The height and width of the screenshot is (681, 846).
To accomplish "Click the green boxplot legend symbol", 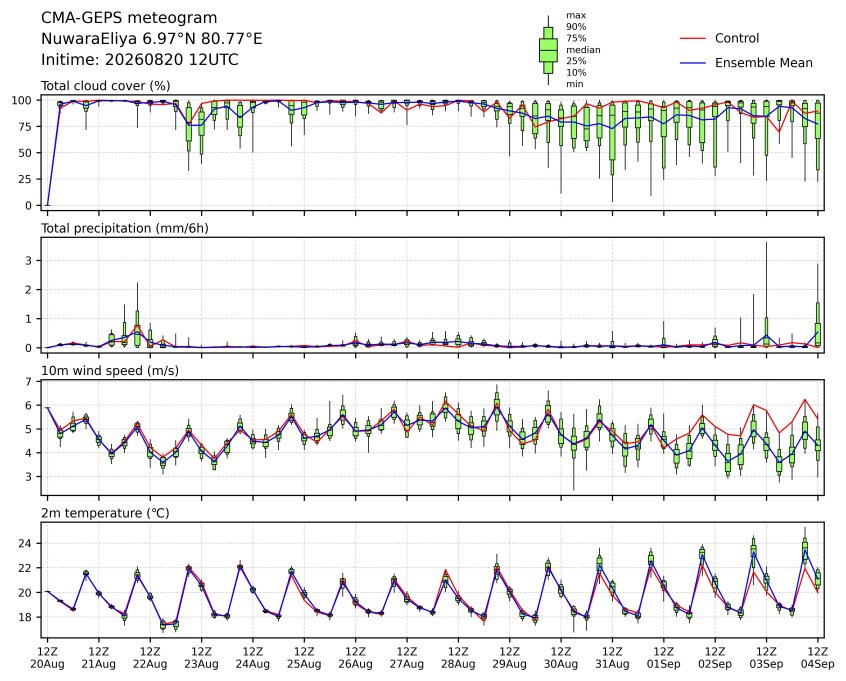I will (548, 50).
